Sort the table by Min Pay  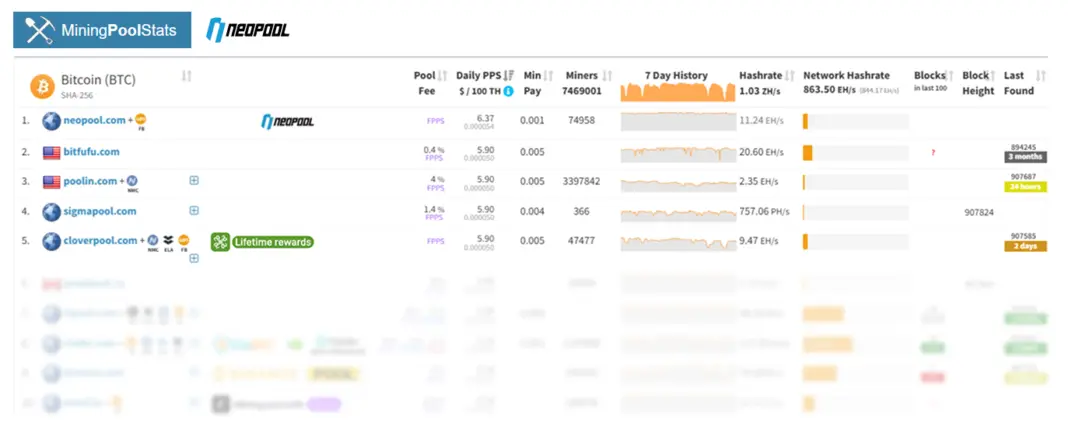548,76
